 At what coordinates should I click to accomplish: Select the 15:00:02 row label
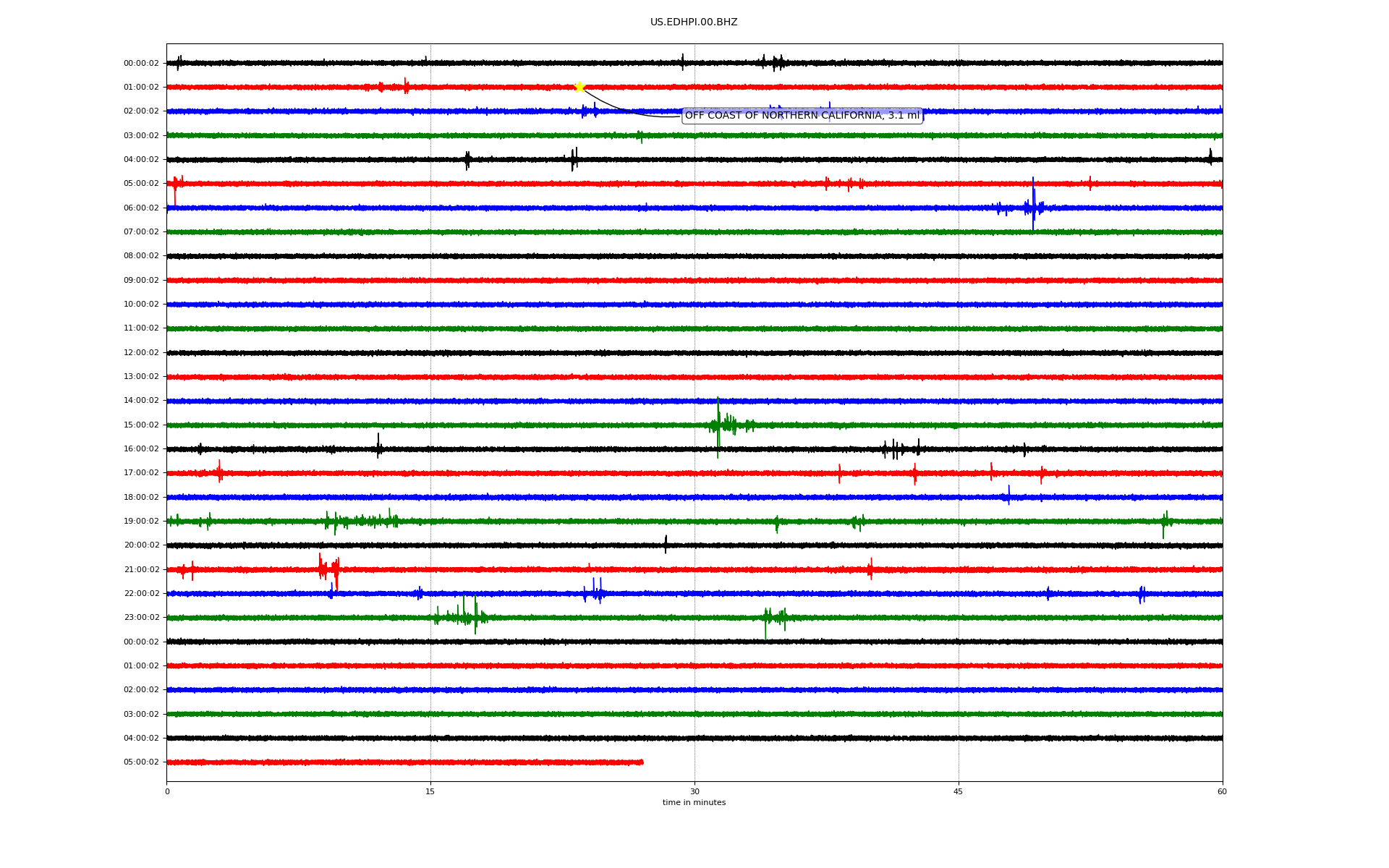(141, 425)
